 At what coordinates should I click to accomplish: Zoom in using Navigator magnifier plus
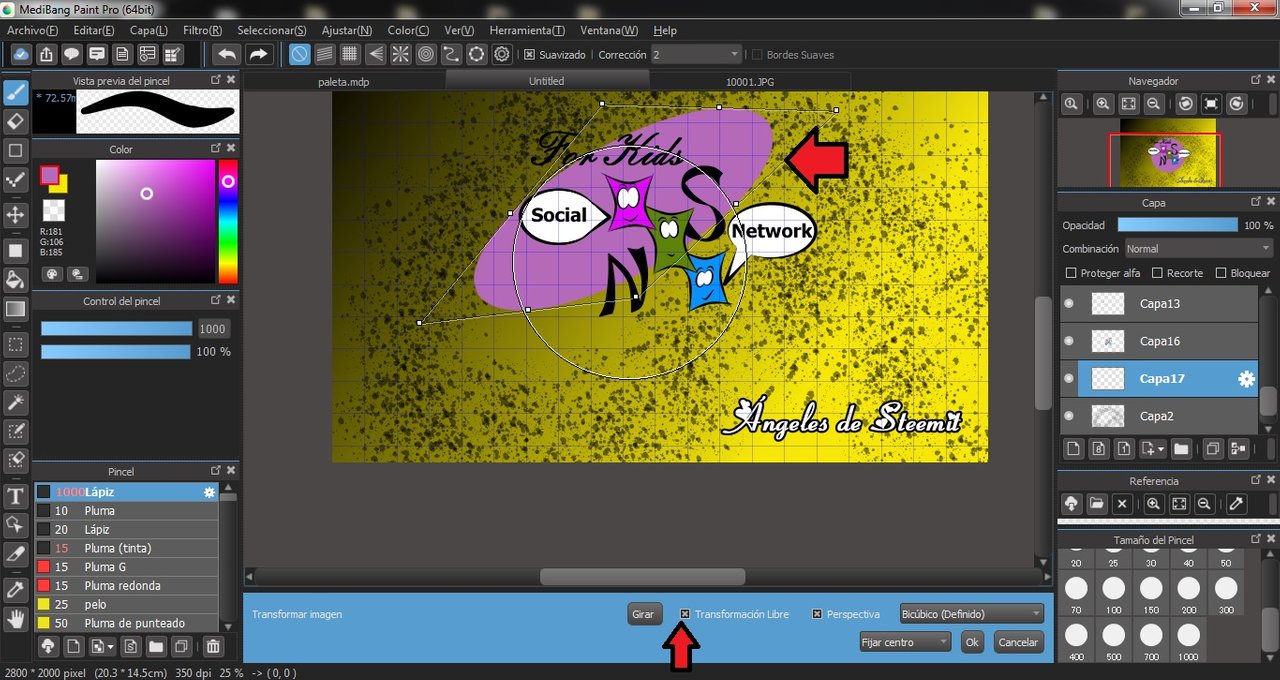[1103, 104]
